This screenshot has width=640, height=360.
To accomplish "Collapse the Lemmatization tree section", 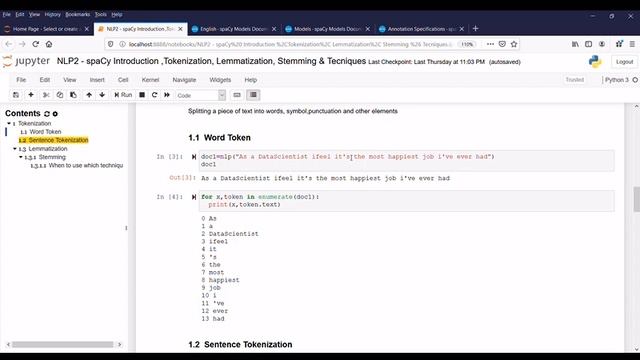I will coord(15,149).
